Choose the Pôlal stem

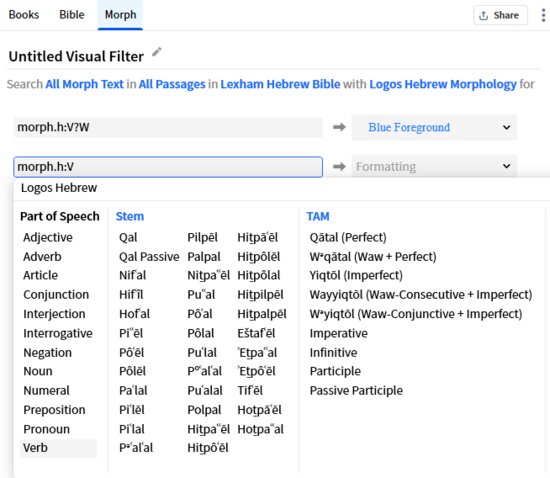pyautogui.click(x=201, y=333)
